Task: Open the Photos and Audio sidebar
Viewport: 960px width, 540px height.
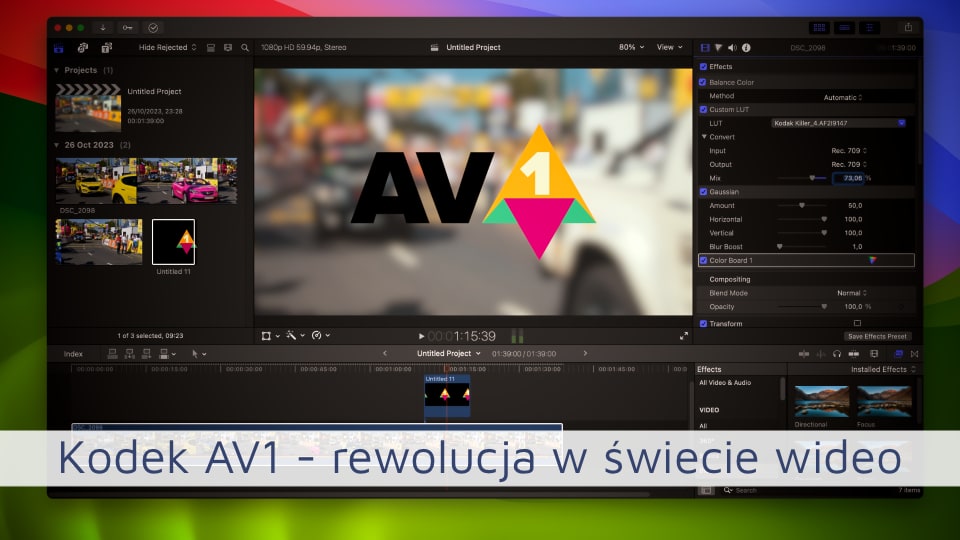Action: [82, 47]
